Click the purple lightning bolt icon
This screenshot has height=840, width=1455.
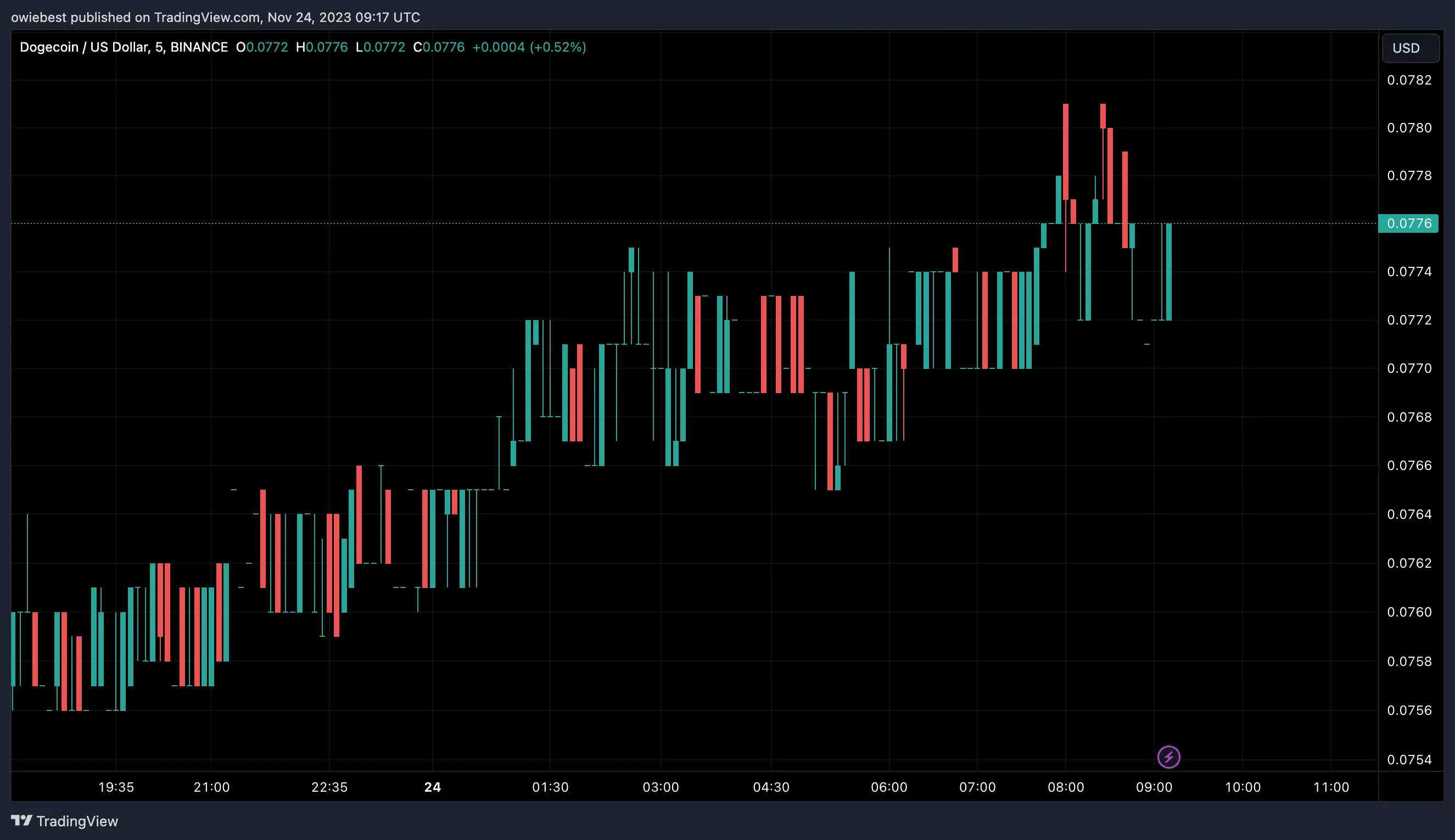1170,757
